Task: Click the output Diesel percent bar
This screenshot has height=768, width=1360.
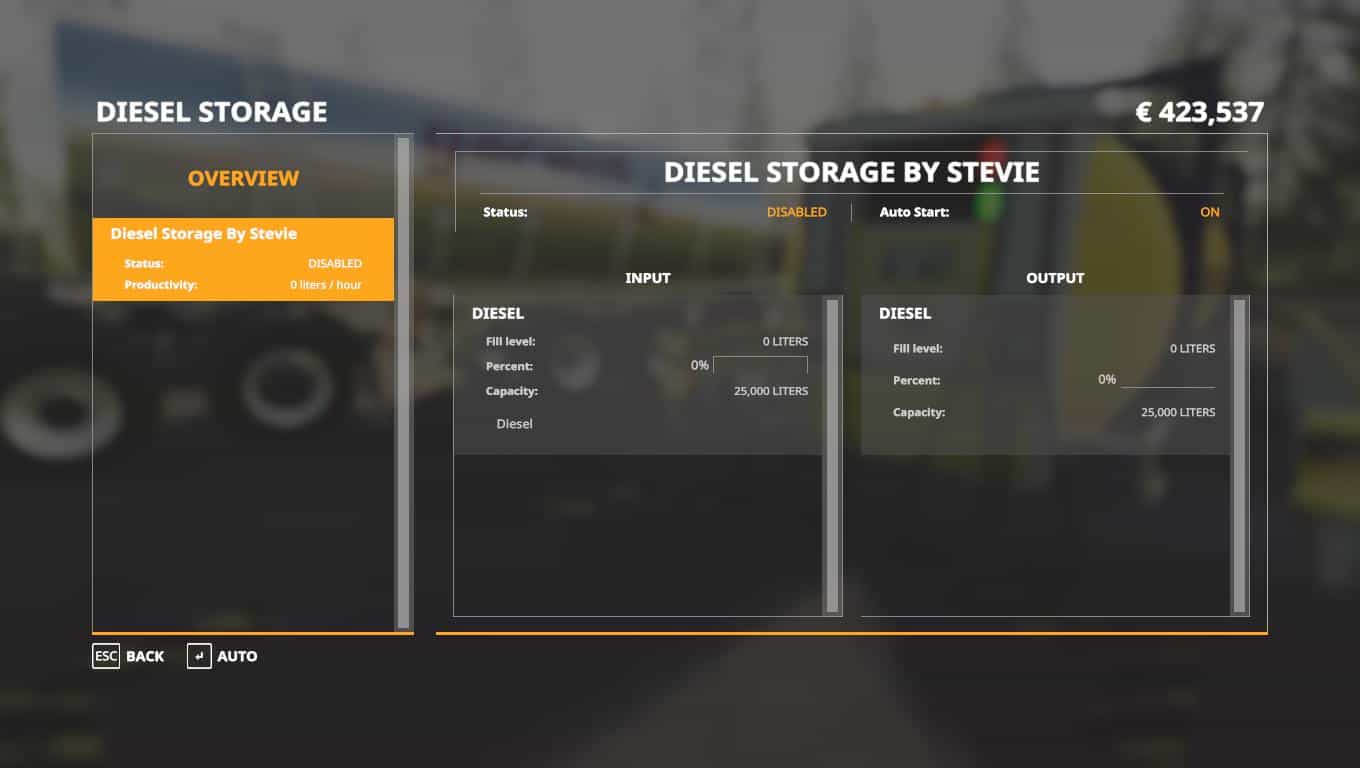Action: pyautogui.click(x=1167, y=380)
